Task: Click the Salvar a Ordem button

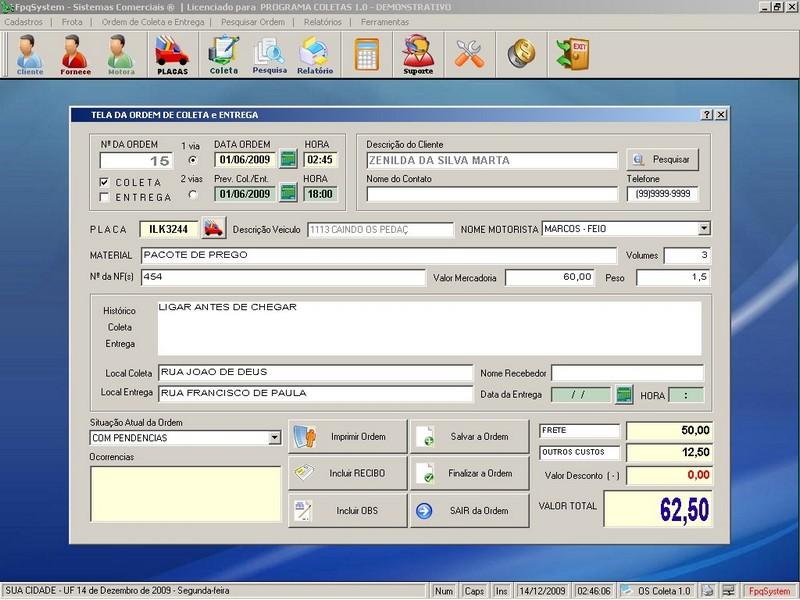Action: click(x=469, y=437)
